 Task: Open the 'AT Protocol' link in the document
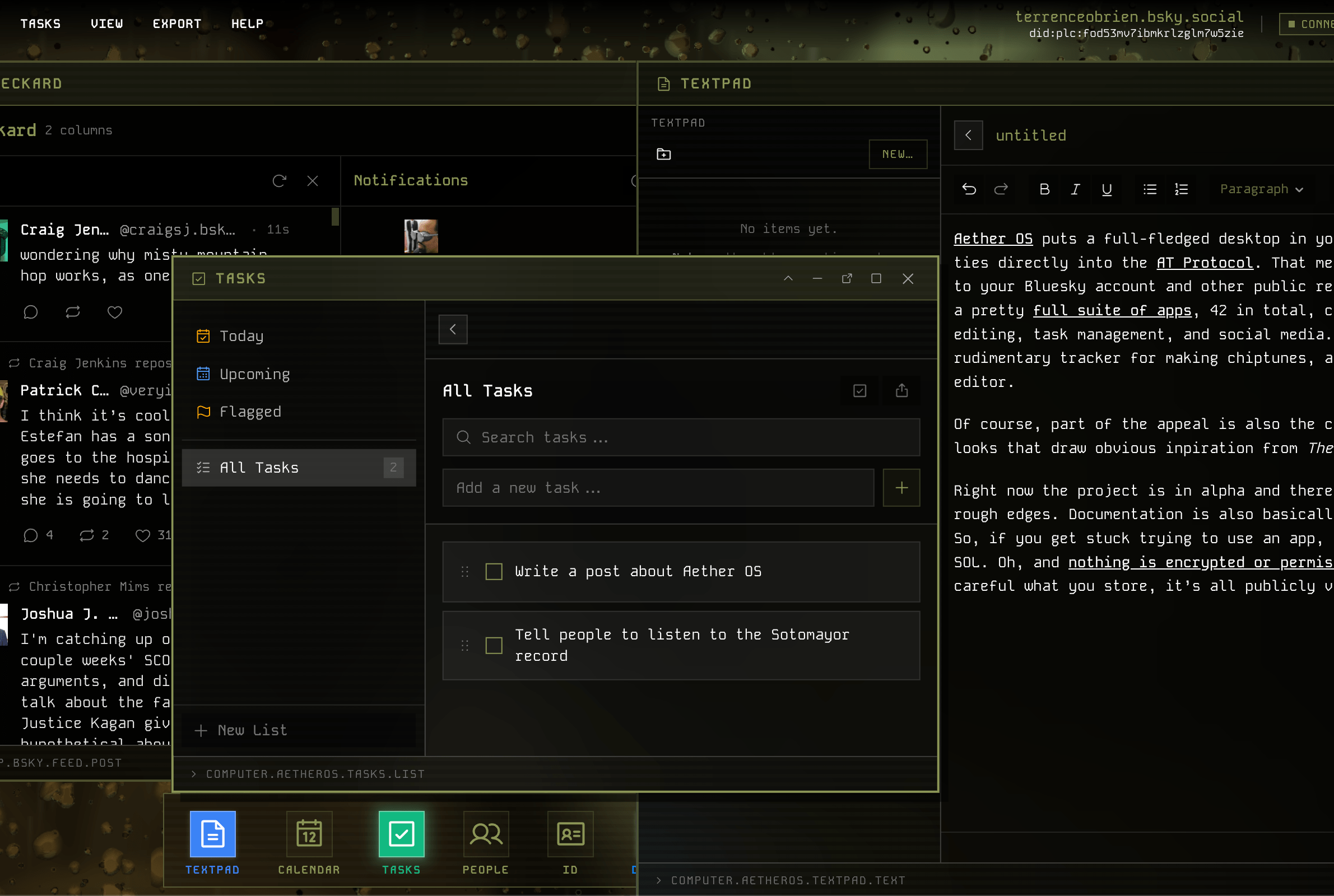coord(1204,263)
